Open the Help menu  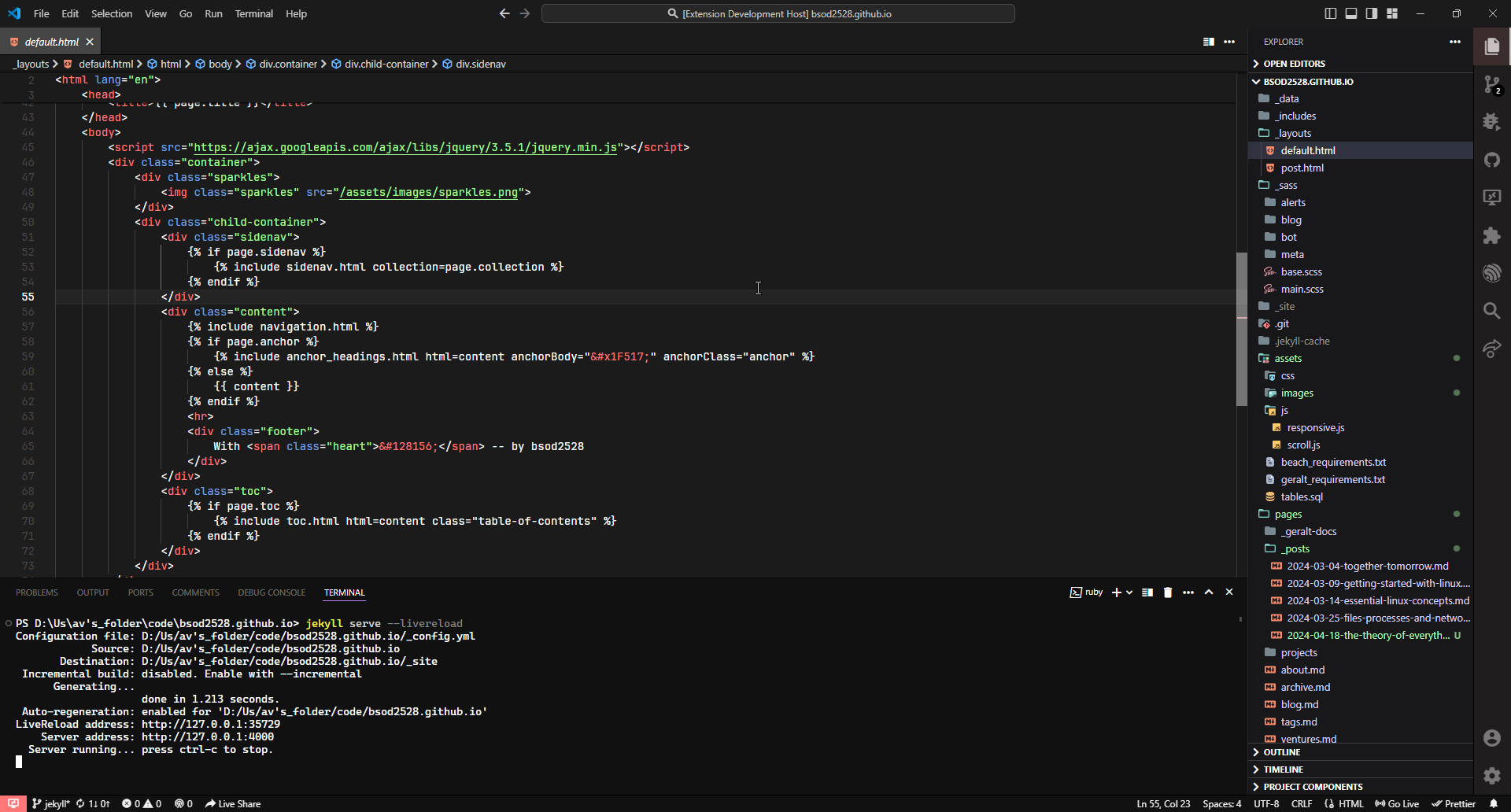pyautogui.click(x=296, y=13)
